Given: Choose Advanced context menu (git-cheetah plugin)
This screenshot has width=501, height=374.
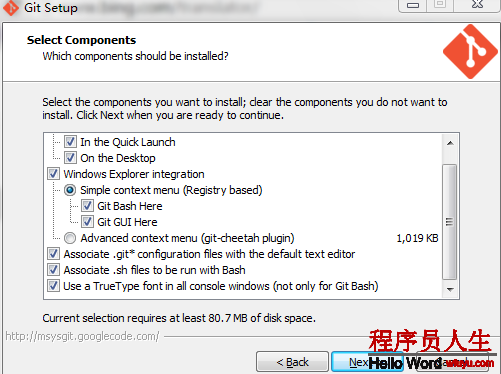Looking at the screenshot, I should tap(70, 238).
